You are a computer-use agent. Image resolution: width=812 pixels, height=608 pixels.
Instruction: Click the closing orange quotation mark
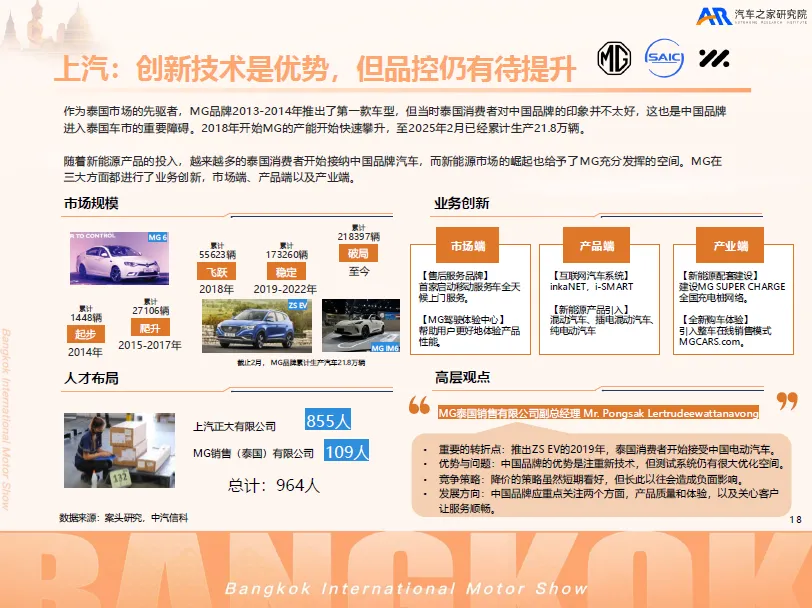click(x=787, y=401)
